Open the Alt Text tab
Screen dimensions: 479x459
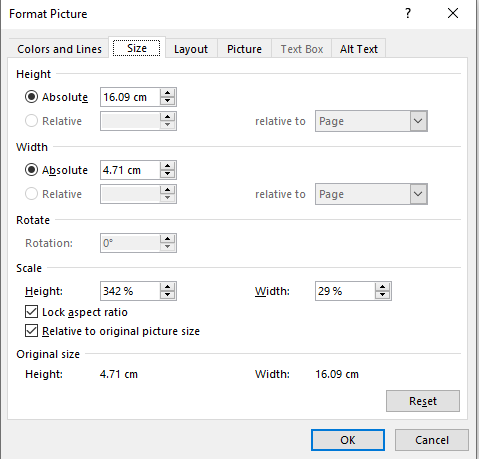[x=359, y=49]
